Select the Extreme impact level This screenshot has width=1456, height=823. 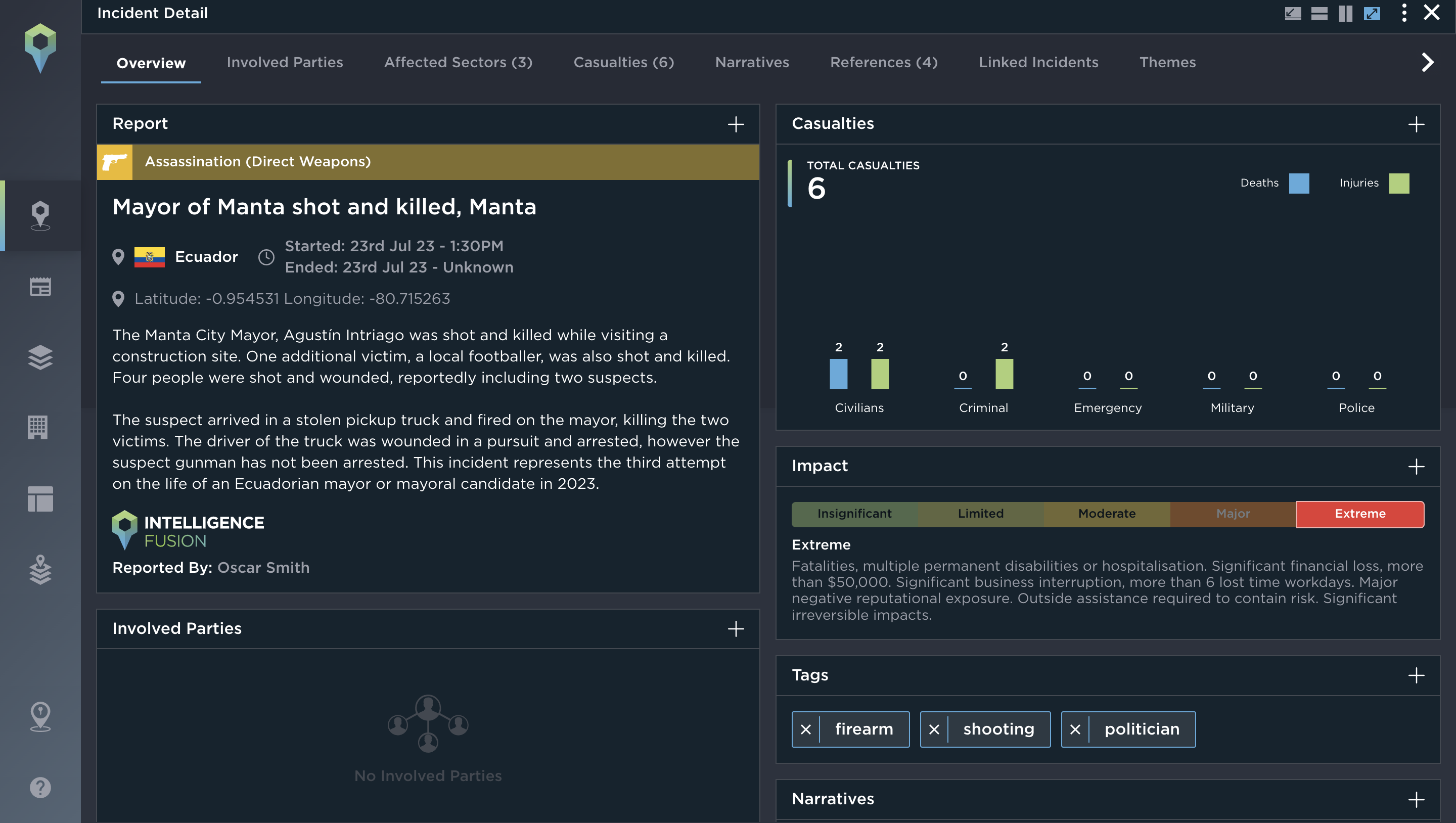pyautogui.click(x=1360, y=514)
